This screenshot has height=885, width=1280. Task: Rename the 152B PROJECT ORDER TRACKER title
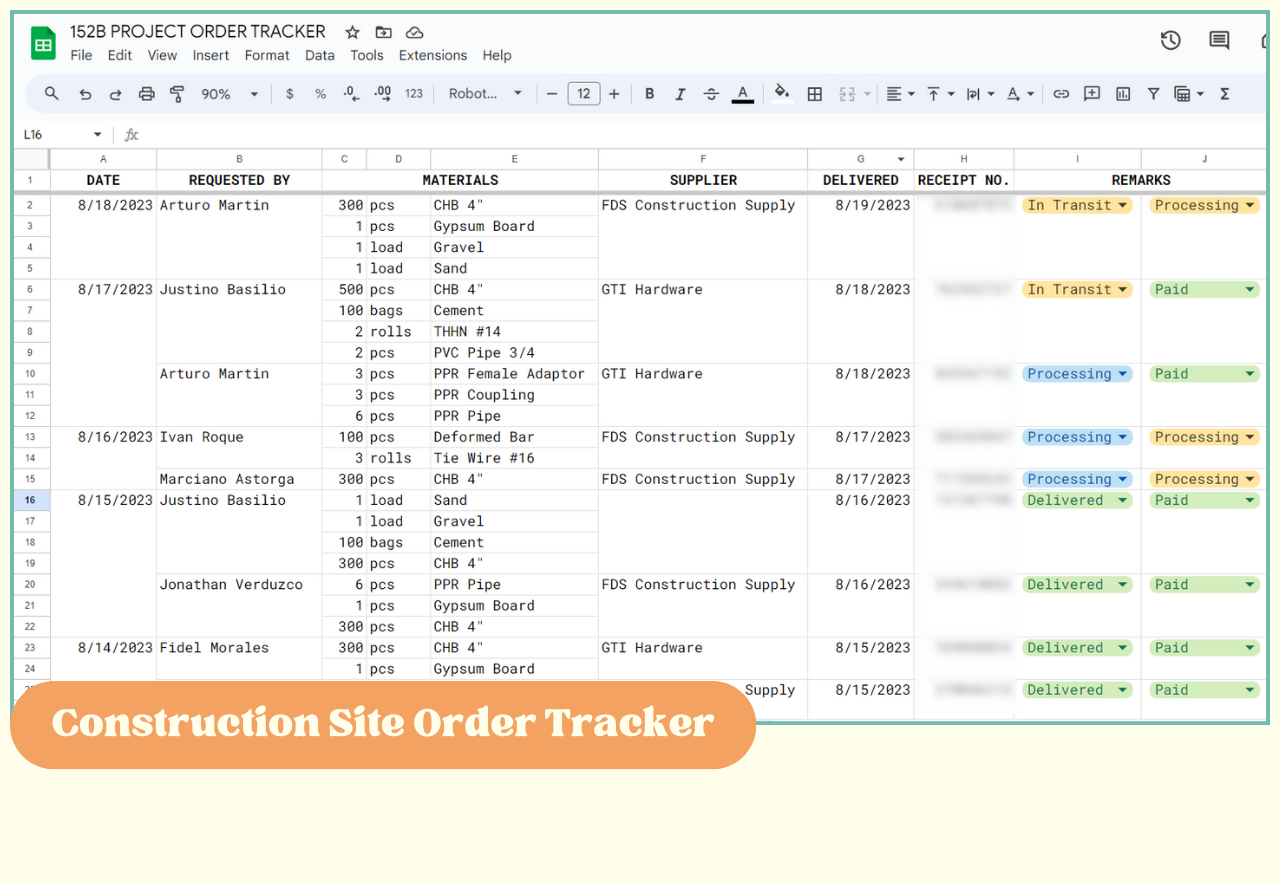[198, 32]
